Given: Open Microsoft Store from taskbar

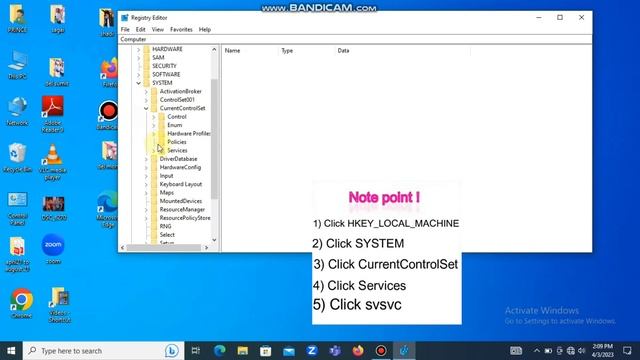Looking at the screenshot, I should (x=266, y=351).
